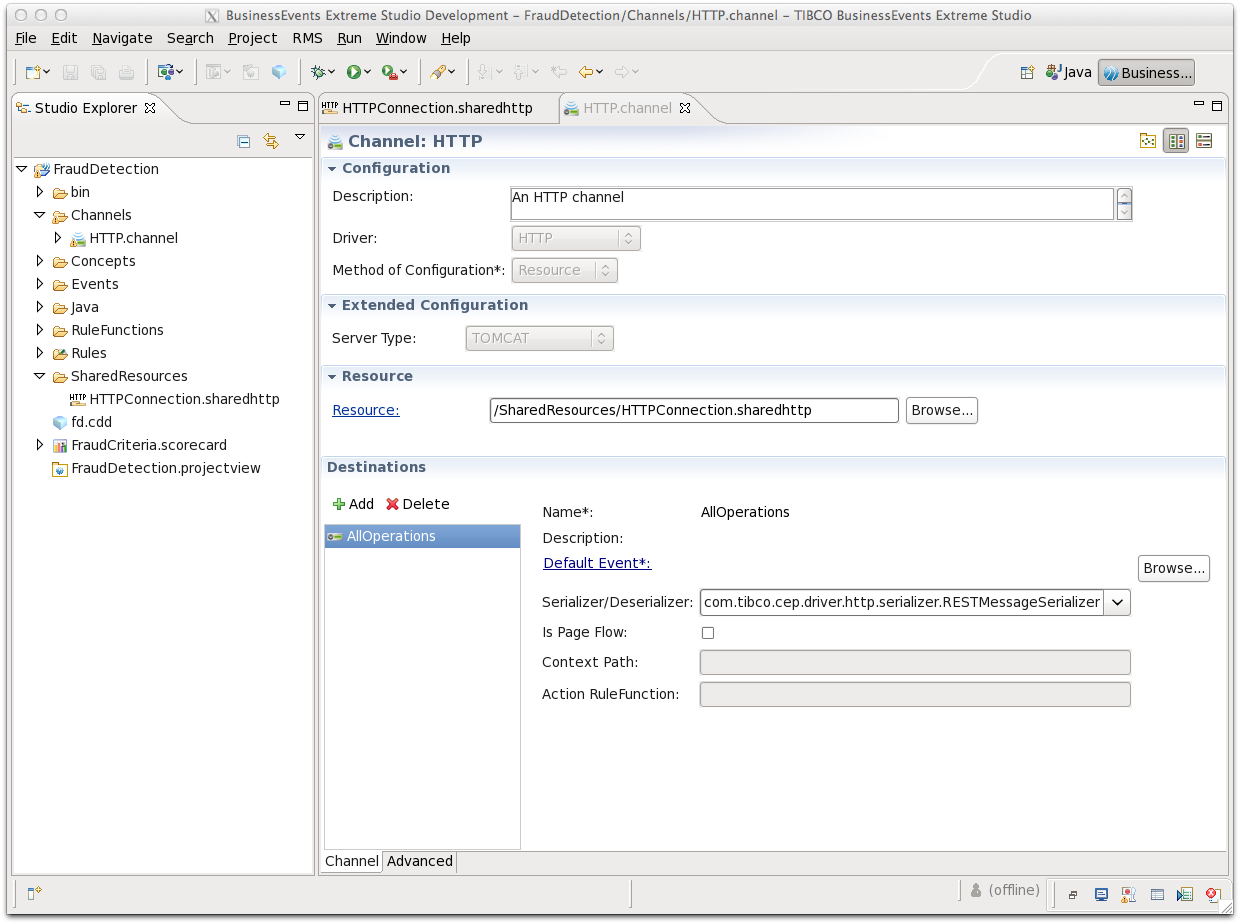Select AllOperations in the destinations list
The width and height of the screenshot is (1240, 924).
(422, 536)
